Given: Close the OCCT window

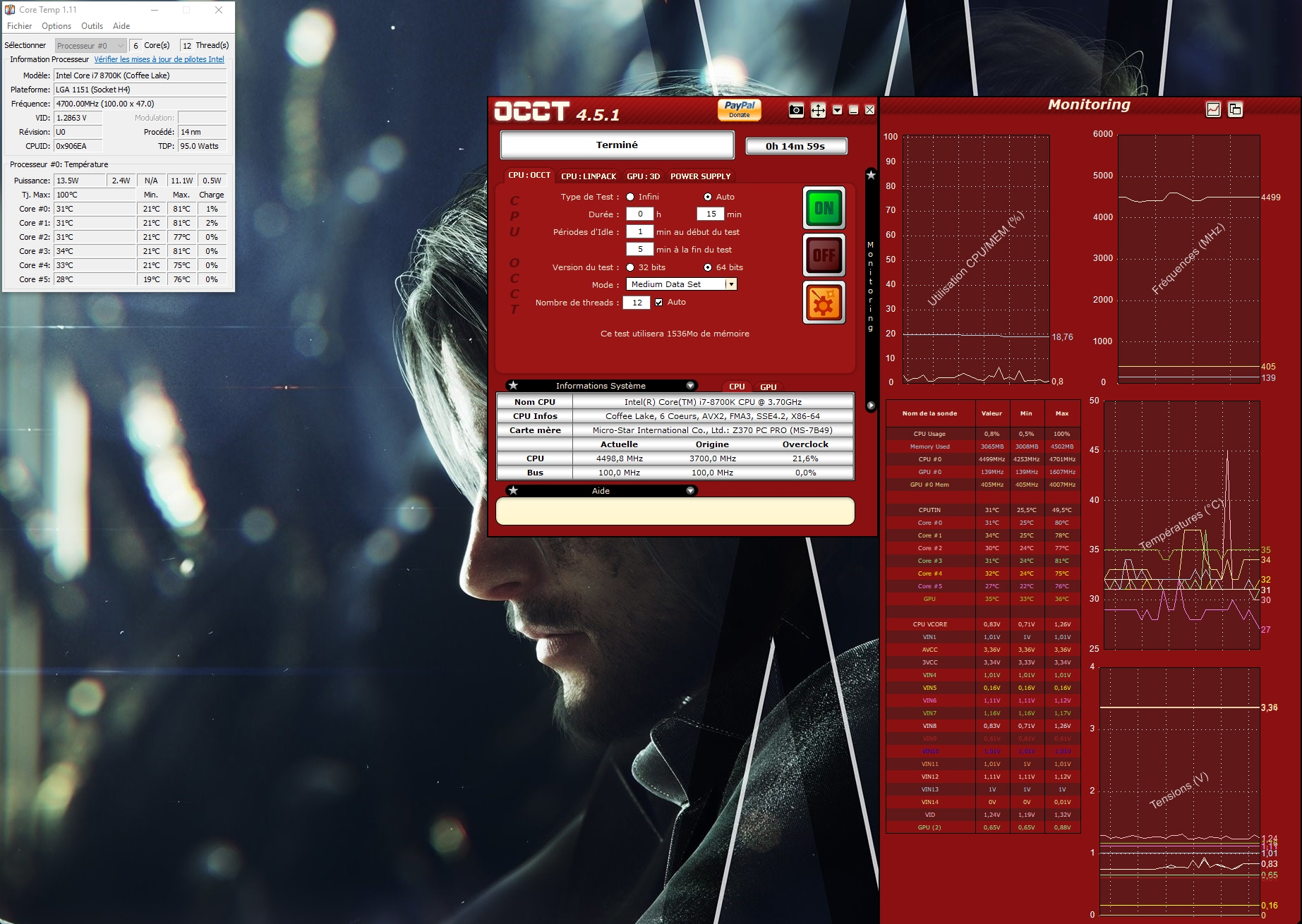Looking at the screenshot, I should point(869,110).
